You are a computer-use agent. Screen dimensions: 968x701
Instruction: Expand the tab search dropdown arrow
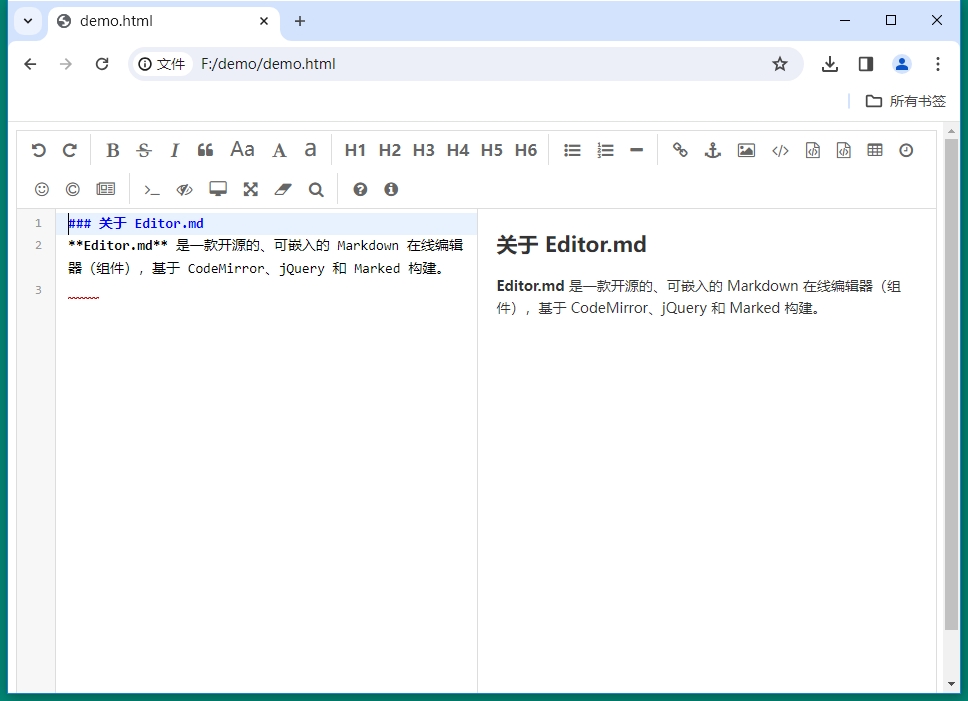click(x=28, y=21)
